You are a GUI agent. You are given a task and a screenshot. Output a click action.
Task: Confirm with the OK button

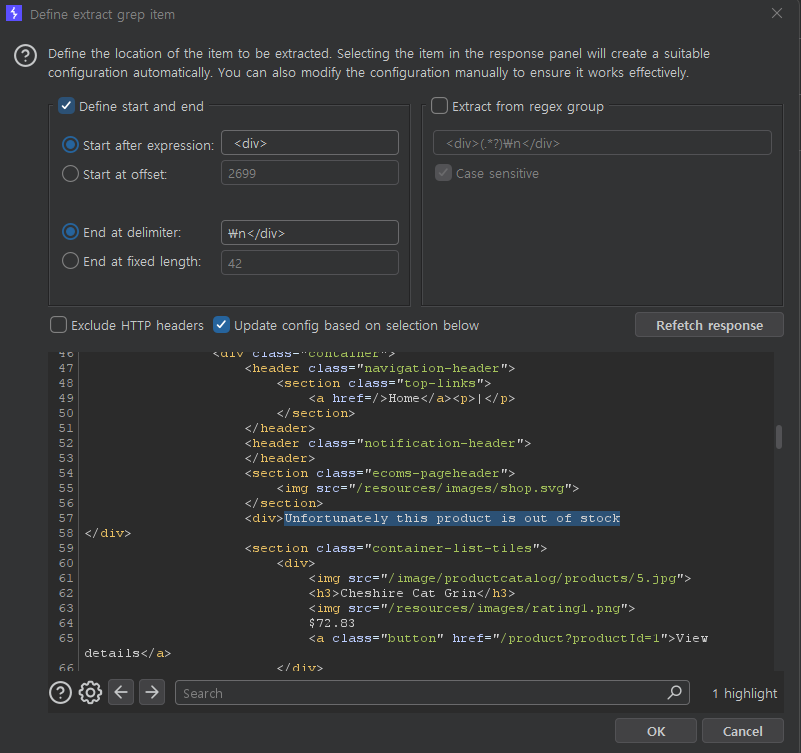(655, 731)
